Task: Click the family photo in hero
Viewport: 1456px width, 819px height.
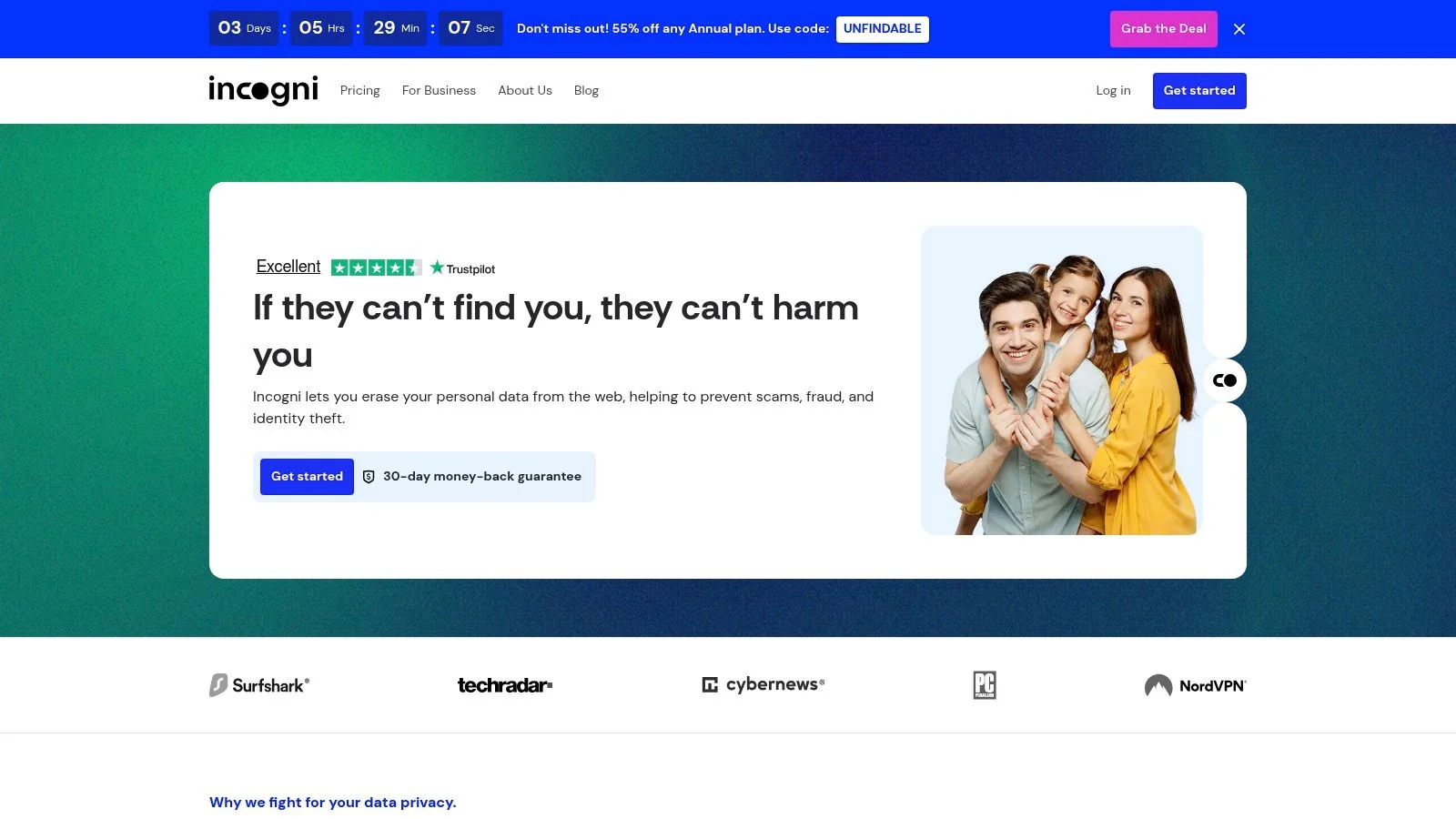Action: [1062, 380]
